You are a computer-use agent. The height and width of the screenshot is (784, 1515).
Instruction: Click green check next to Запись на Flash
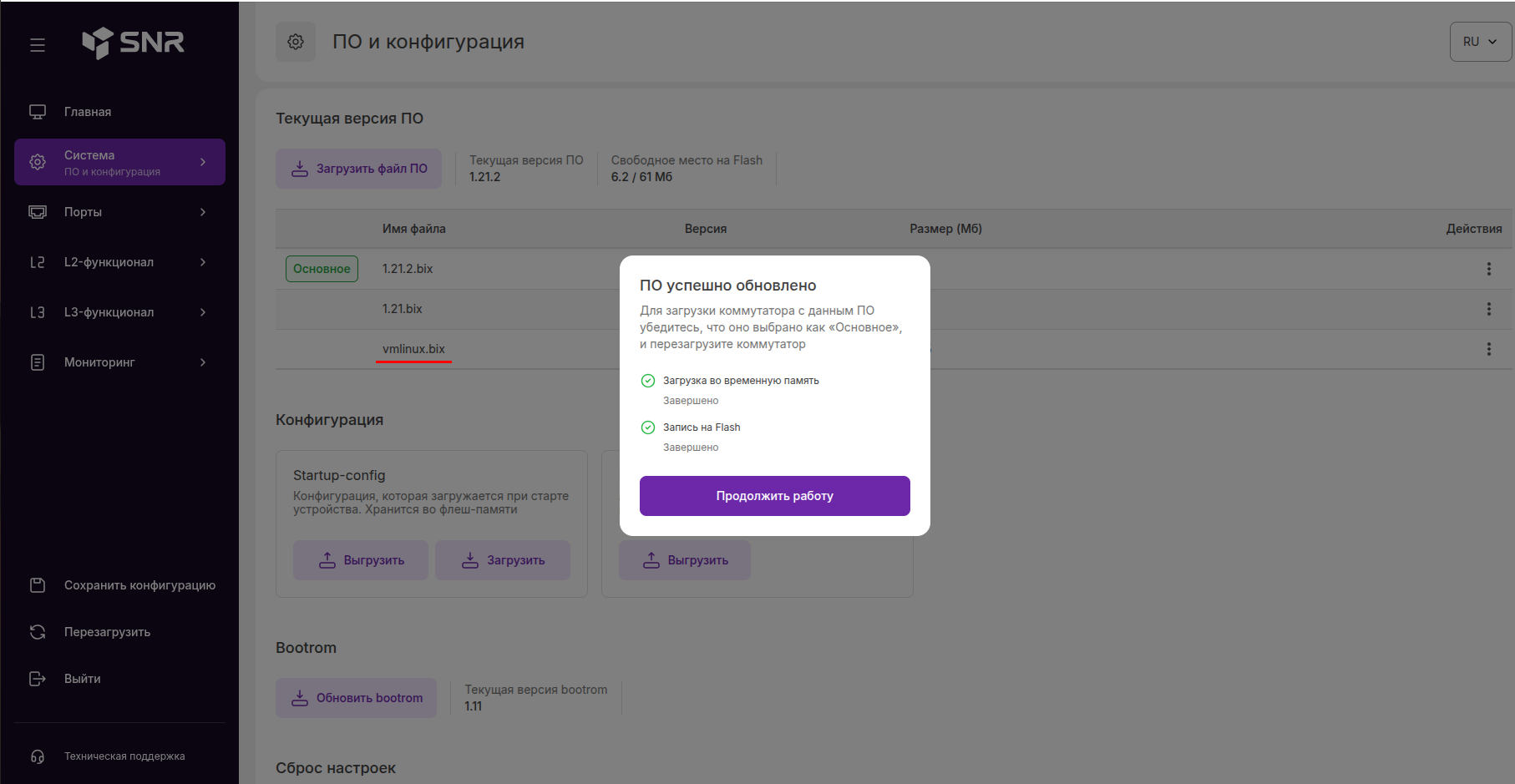(648, 427)
